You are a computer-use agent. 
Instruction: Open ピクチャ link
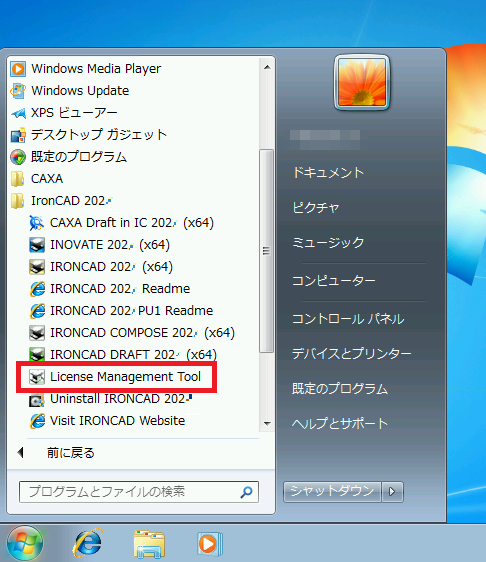coord(316,208)
